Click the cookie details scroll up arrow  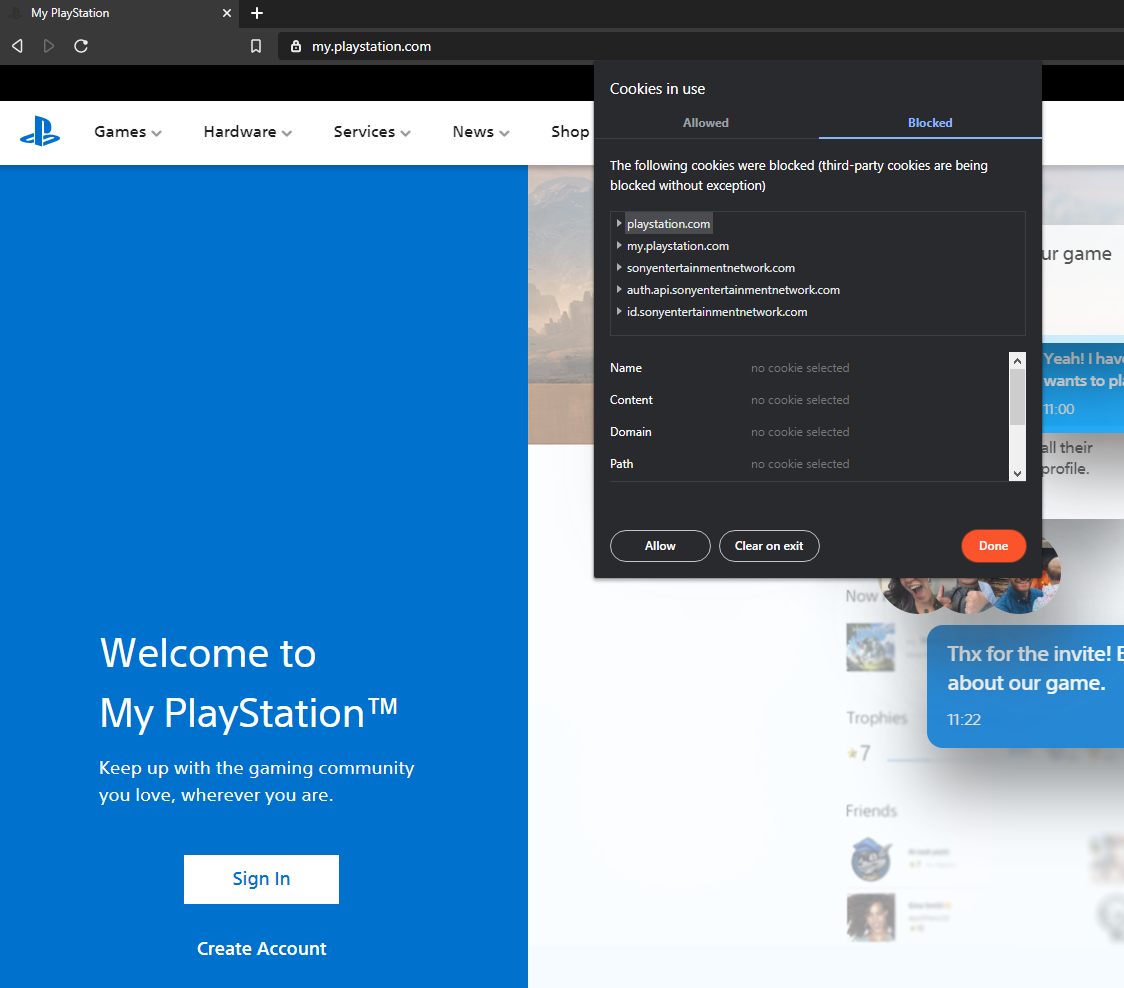[1017, 361]
